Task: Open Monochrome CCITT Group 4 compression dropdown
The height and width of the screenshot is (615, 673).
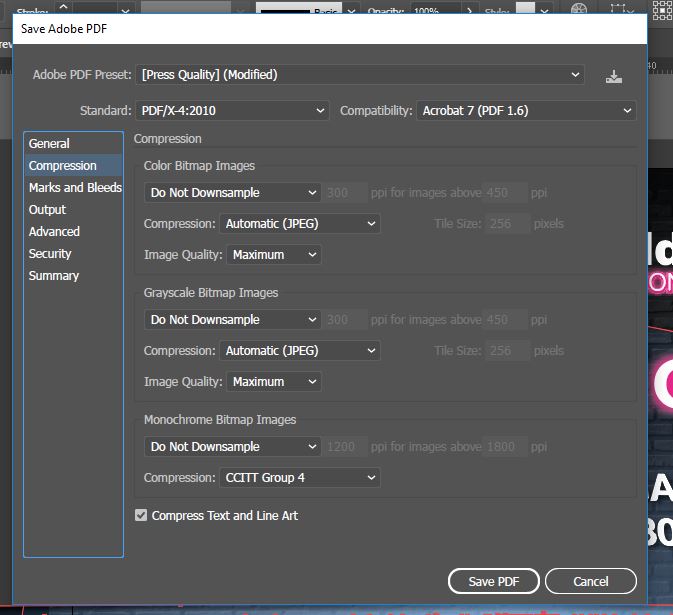Action: click(299, 478)
